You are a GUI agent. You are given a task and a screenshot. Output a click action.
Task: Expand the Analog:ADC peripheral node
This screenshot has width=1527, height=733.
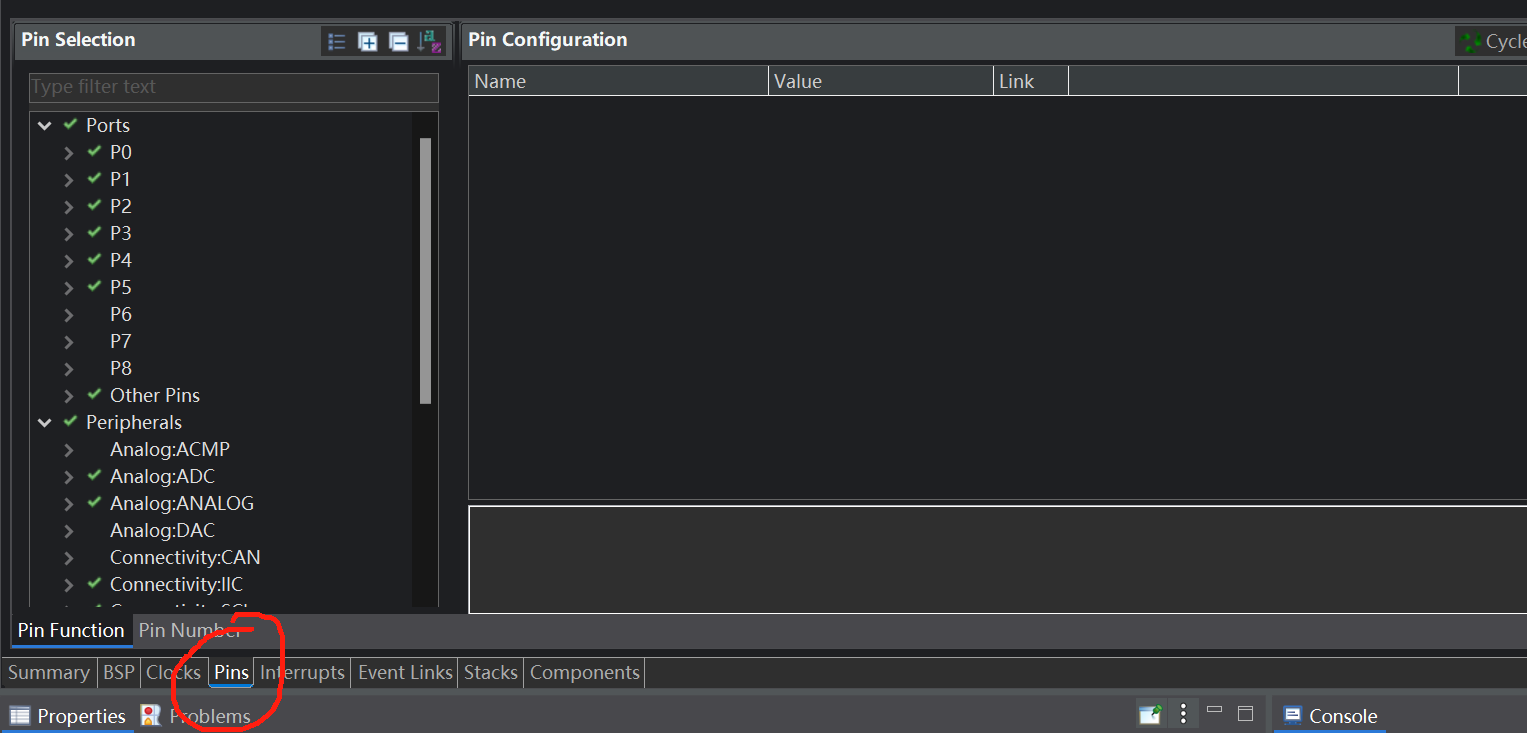tap(68, 477)
